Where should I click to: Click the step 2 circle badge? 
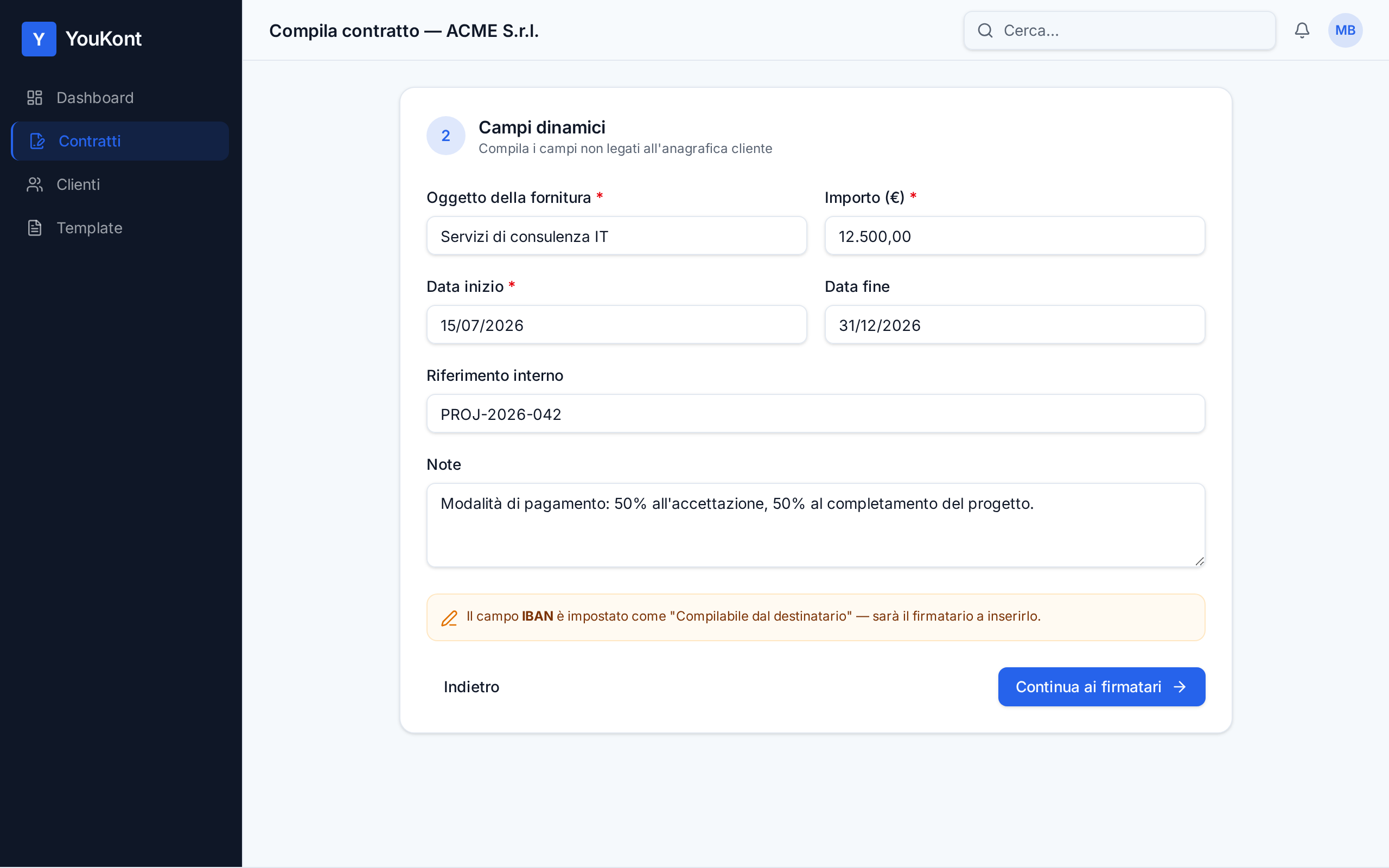pyautogui.click(x=445, y=136)
